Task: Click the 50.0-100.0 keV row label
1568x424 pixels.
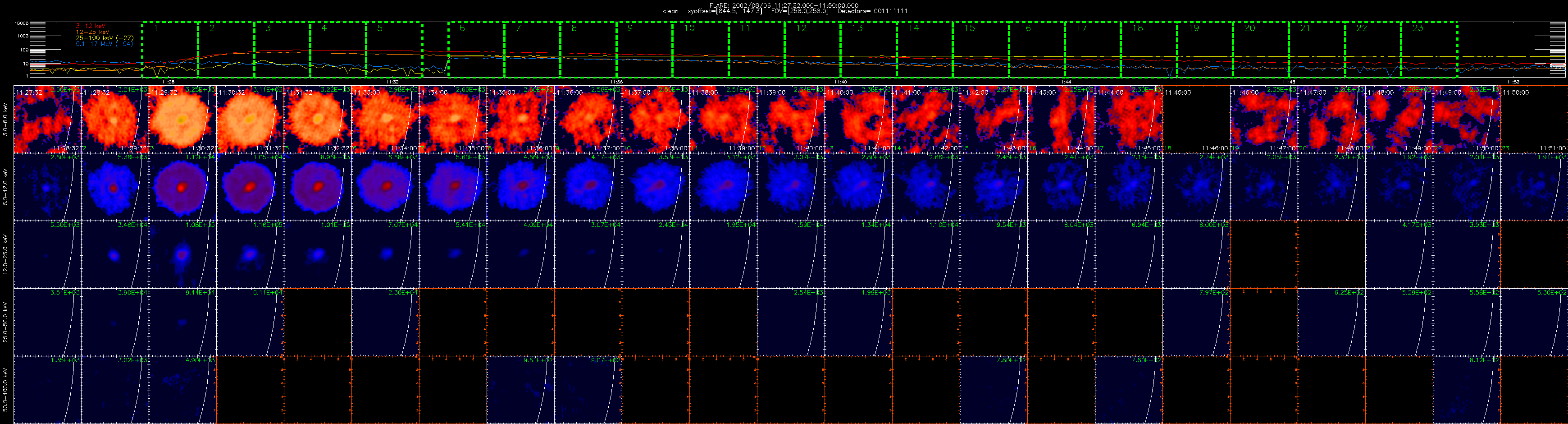Action: (5, 389)
